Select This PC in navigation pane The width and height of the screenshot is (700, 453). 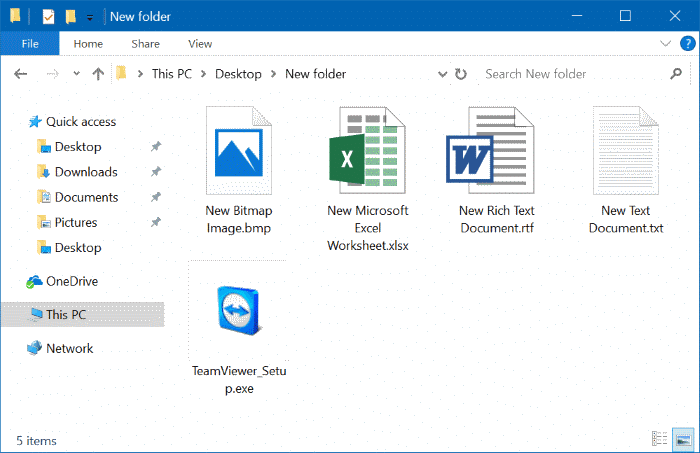click(x=83, y=315)
